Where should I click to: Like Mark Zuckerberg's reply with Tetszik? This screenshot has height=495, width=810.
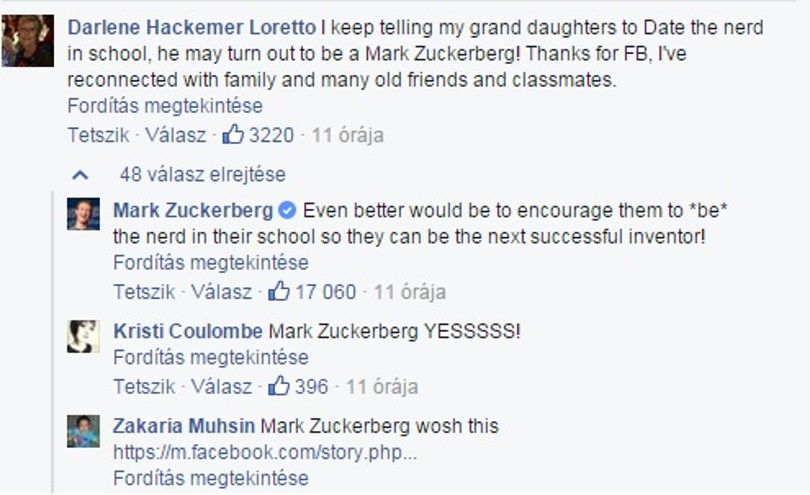pyautogui.click(x=144, y=291)
